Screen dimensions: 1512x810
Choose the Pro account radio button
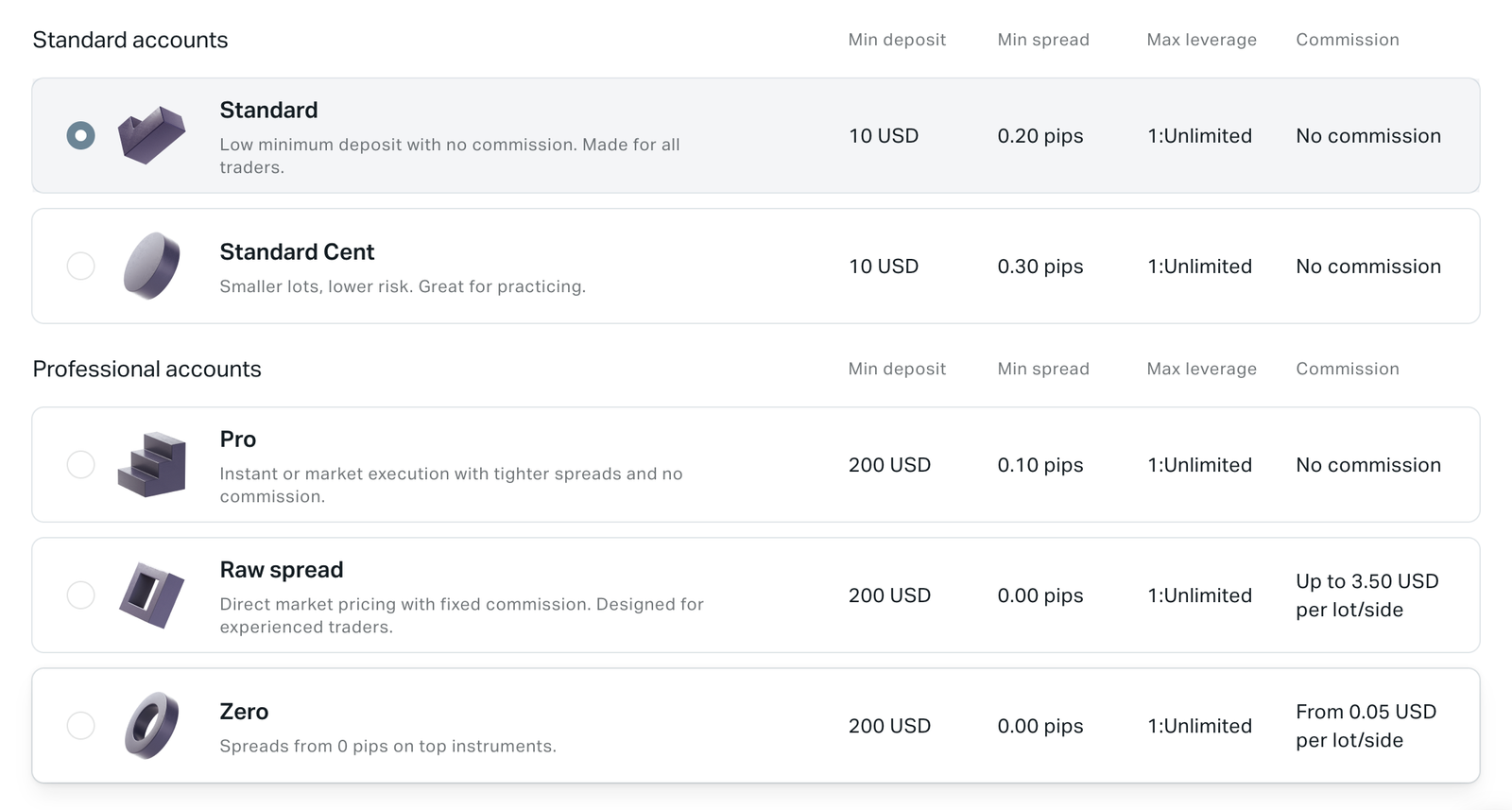[x=81, y=464]
